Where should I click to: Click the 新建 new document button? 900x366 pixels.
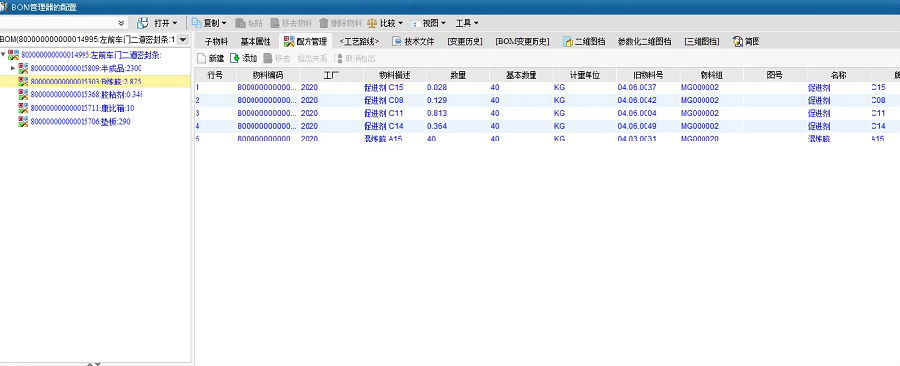[210, 59]
